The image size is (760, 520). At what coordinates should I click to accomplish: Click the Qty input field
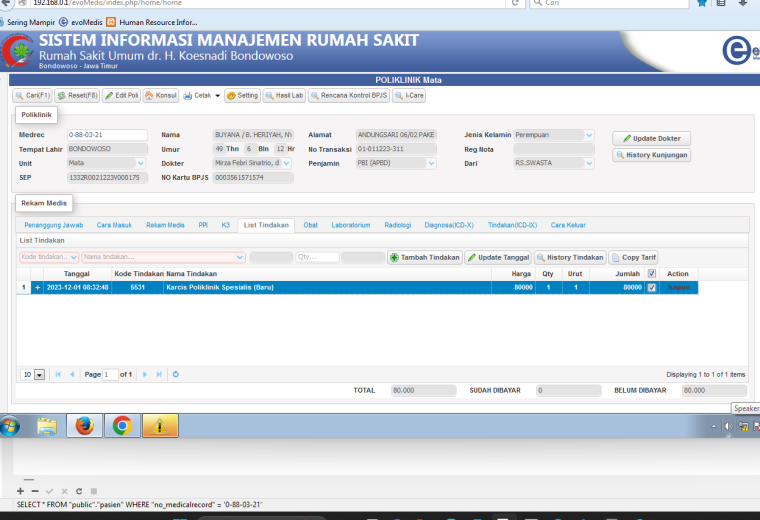(317, 257)
